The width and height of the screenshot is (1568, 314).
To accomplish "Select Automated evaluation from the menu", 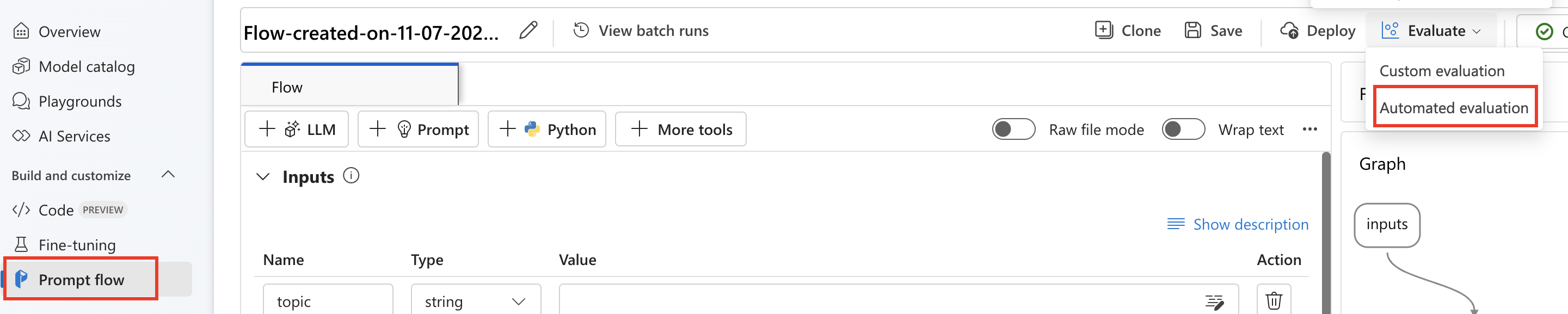I will point(1454,108).
